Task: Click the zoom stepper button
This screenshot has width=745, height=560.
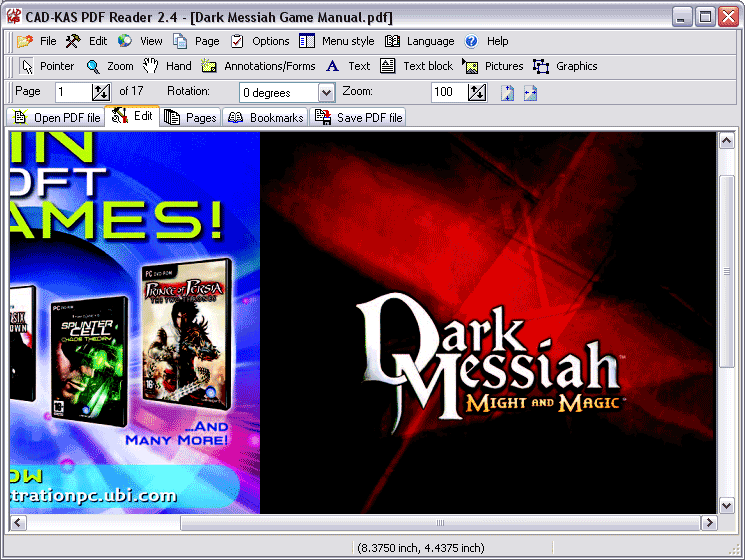Action: pyautogui.click(x=477, y=92)
